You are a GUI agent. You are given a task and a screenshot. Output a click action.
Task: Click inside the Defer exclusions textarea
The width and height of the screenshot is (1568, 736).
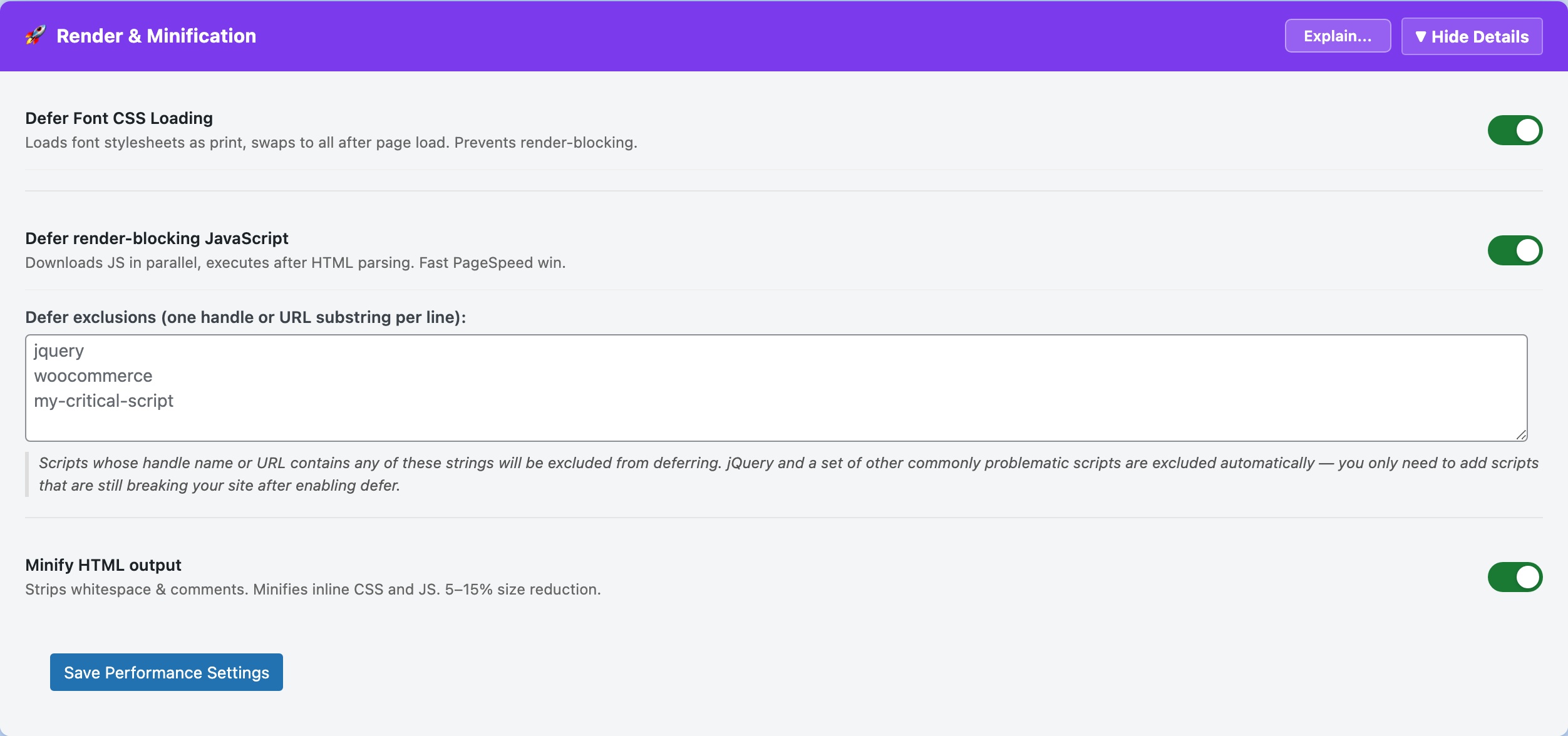tap(751, 388)
